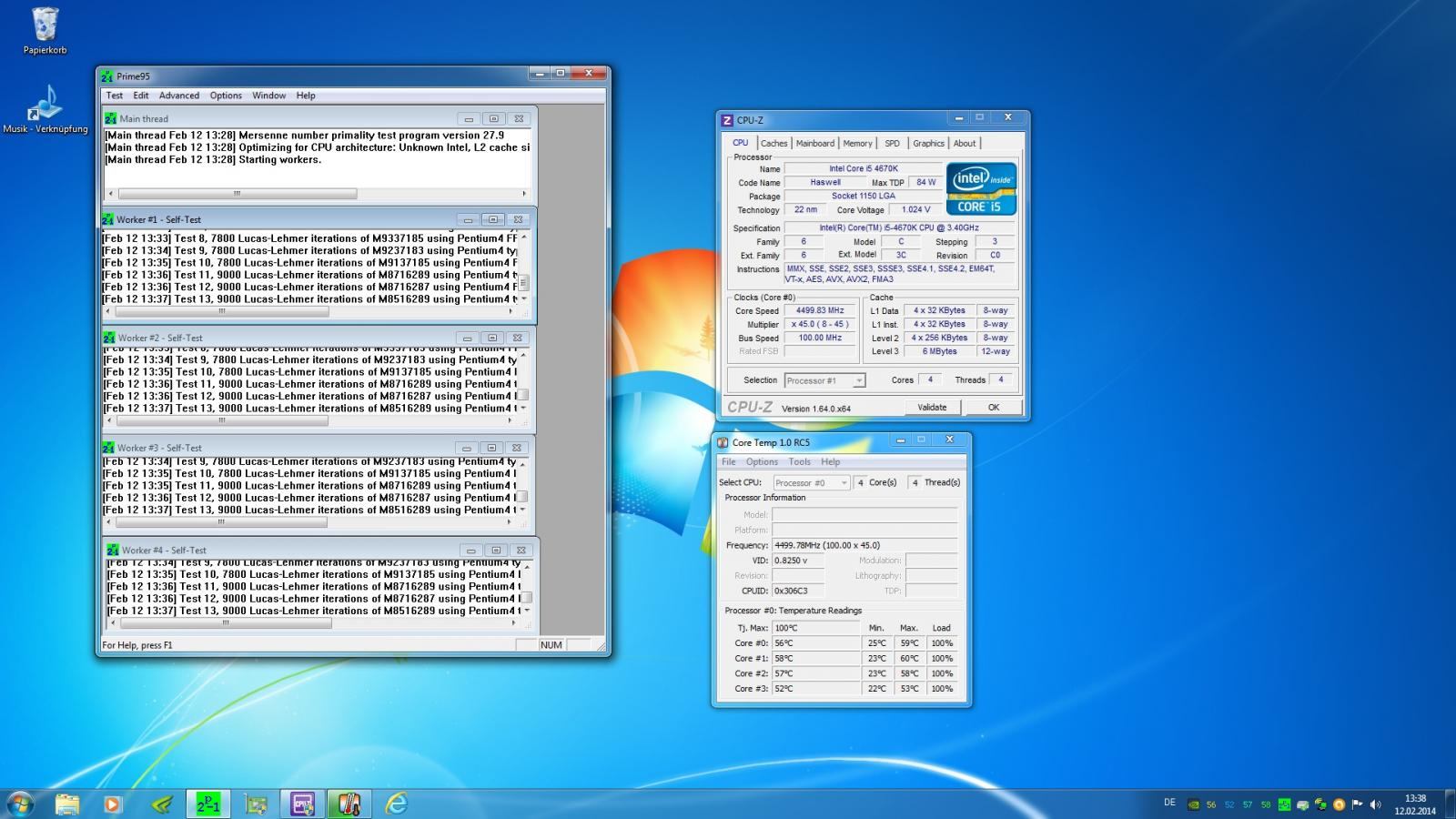Screen dimensions: 1456x819
Task: Open Windows Explorer from the taskbar
Action: point(67,804)
